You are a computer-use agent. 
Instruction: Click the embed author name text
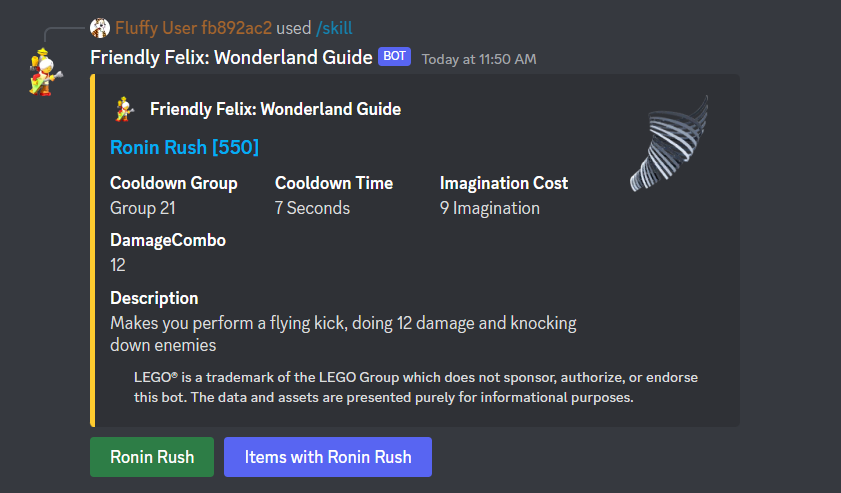point(275,109)
